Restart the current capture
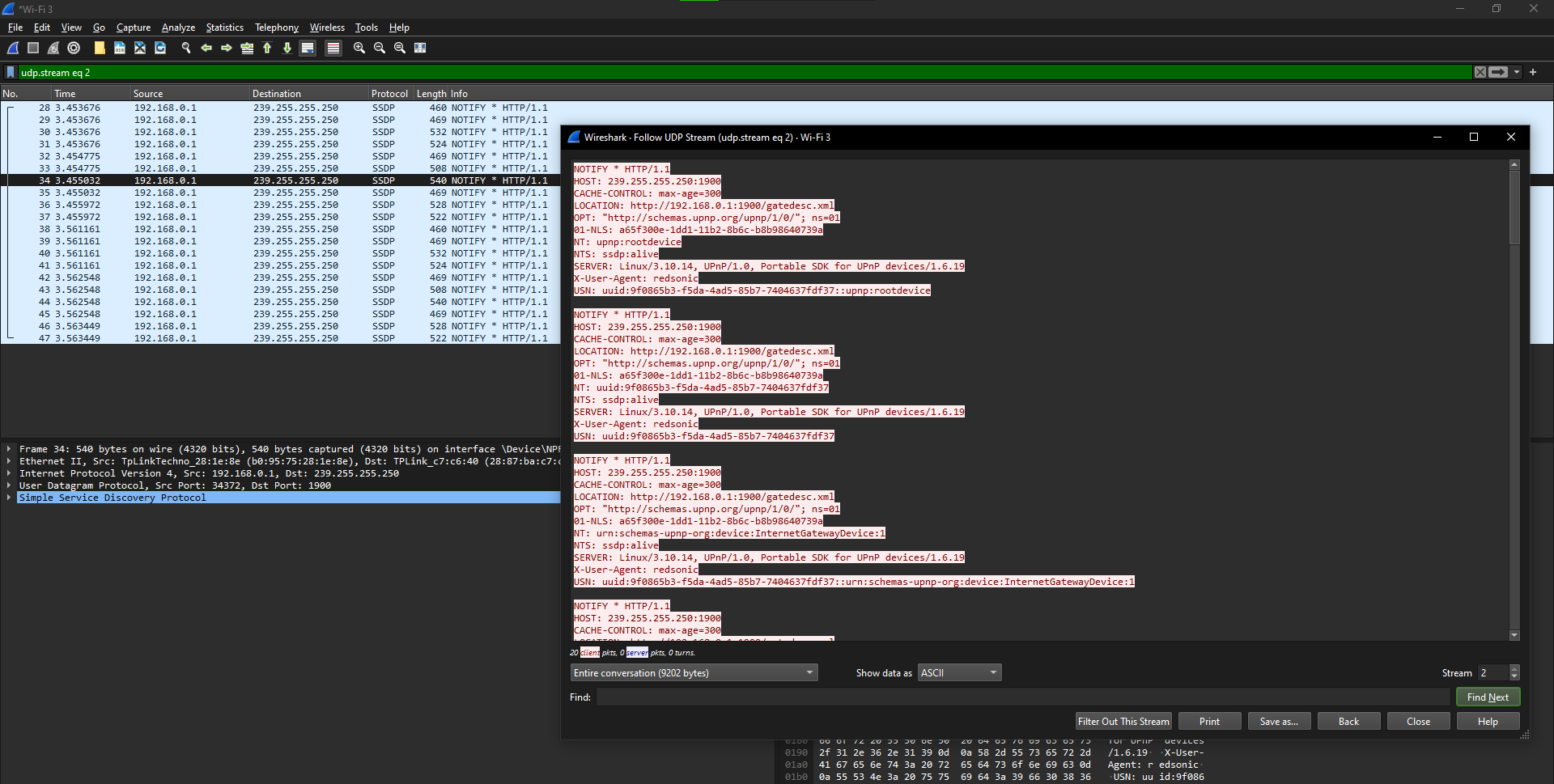The image size is (1554, 784). (53, 49)
